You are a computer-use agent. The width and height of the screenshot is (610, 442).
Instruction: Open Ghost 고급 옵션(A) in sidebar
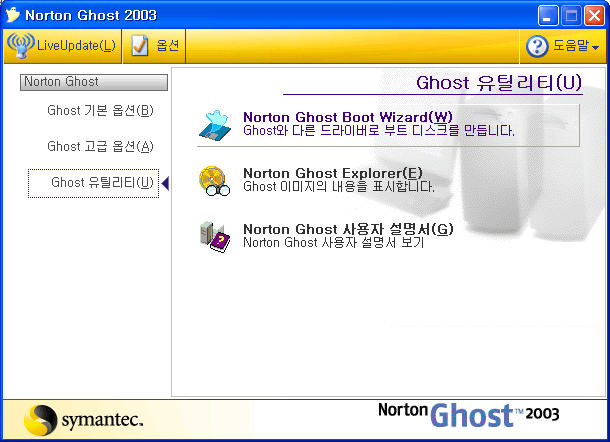[100, 146]
